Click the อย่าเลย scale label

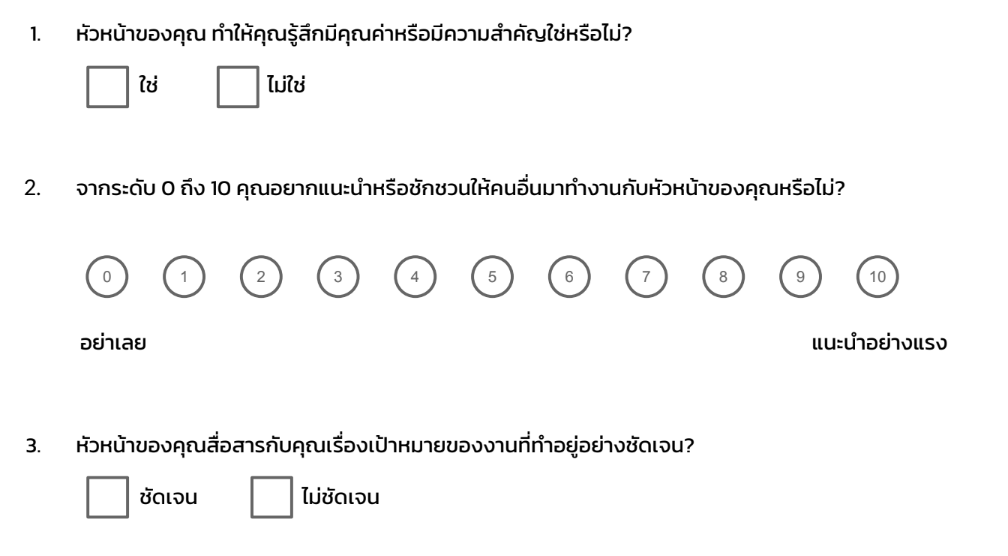[113, 342]
